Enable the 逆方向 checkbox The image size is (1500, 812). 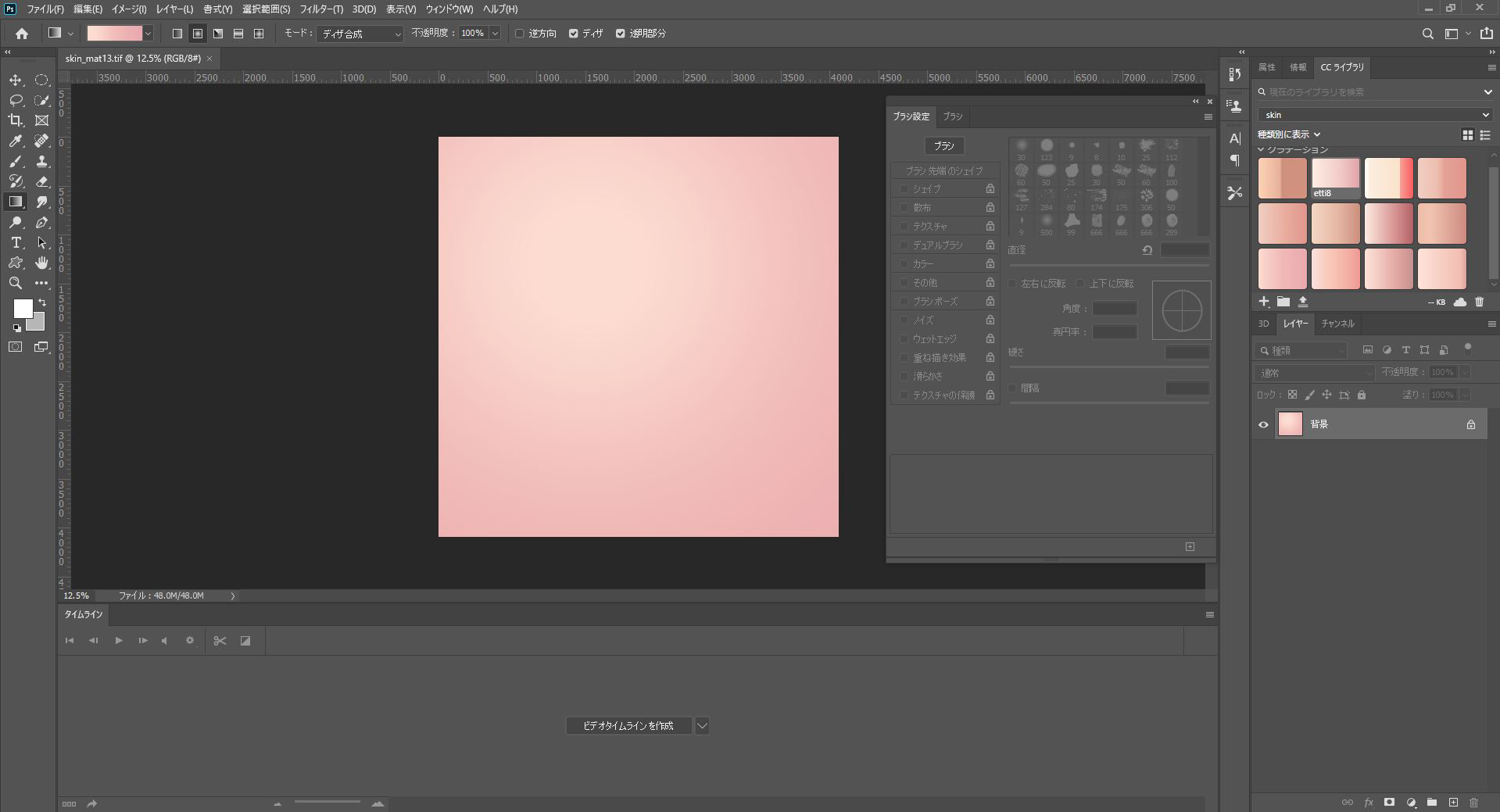pos(519,34)
